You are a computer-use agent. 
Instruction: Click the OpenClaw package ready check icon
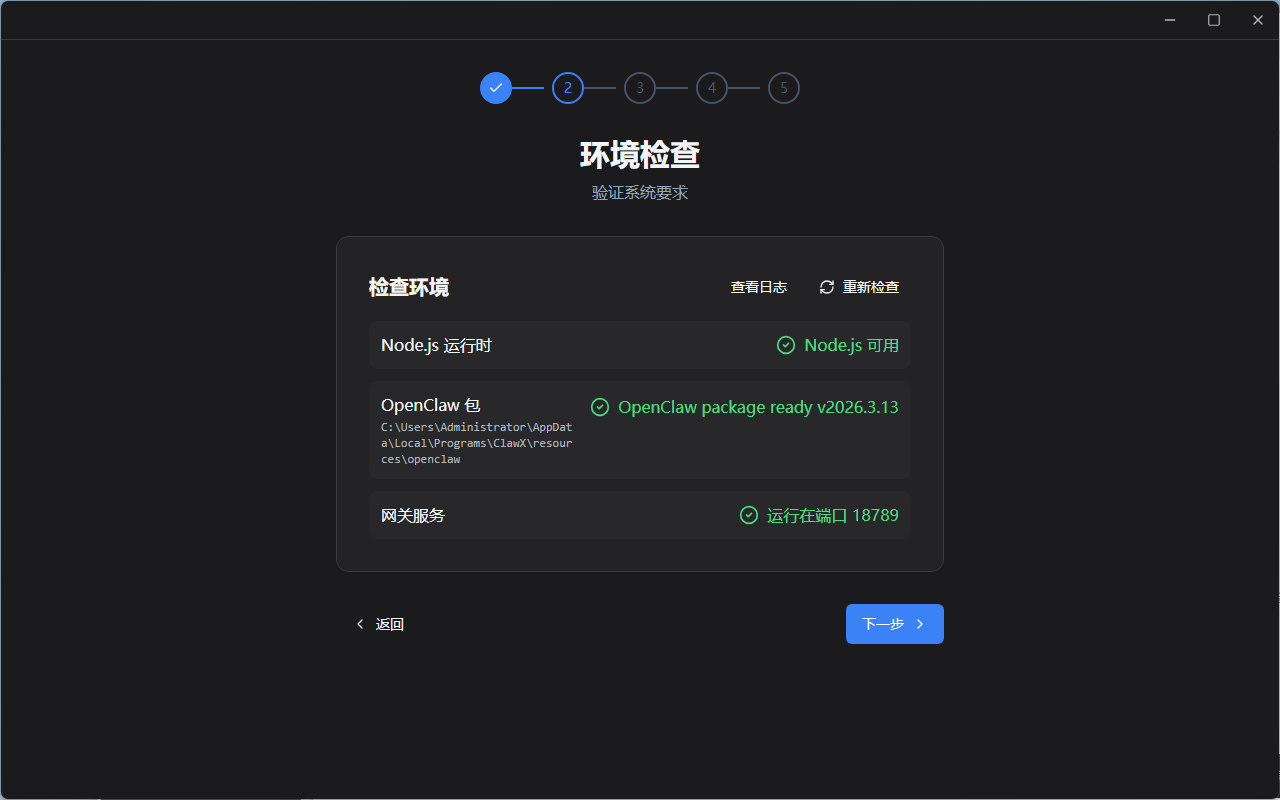(x=600, y=407)
